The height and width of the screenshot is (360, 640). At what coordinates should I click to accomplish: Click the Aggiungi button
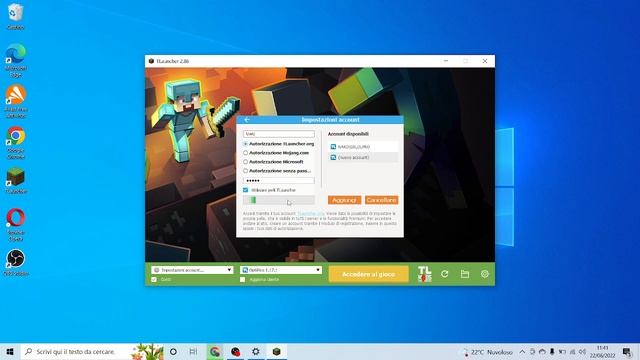pos(344,200)
